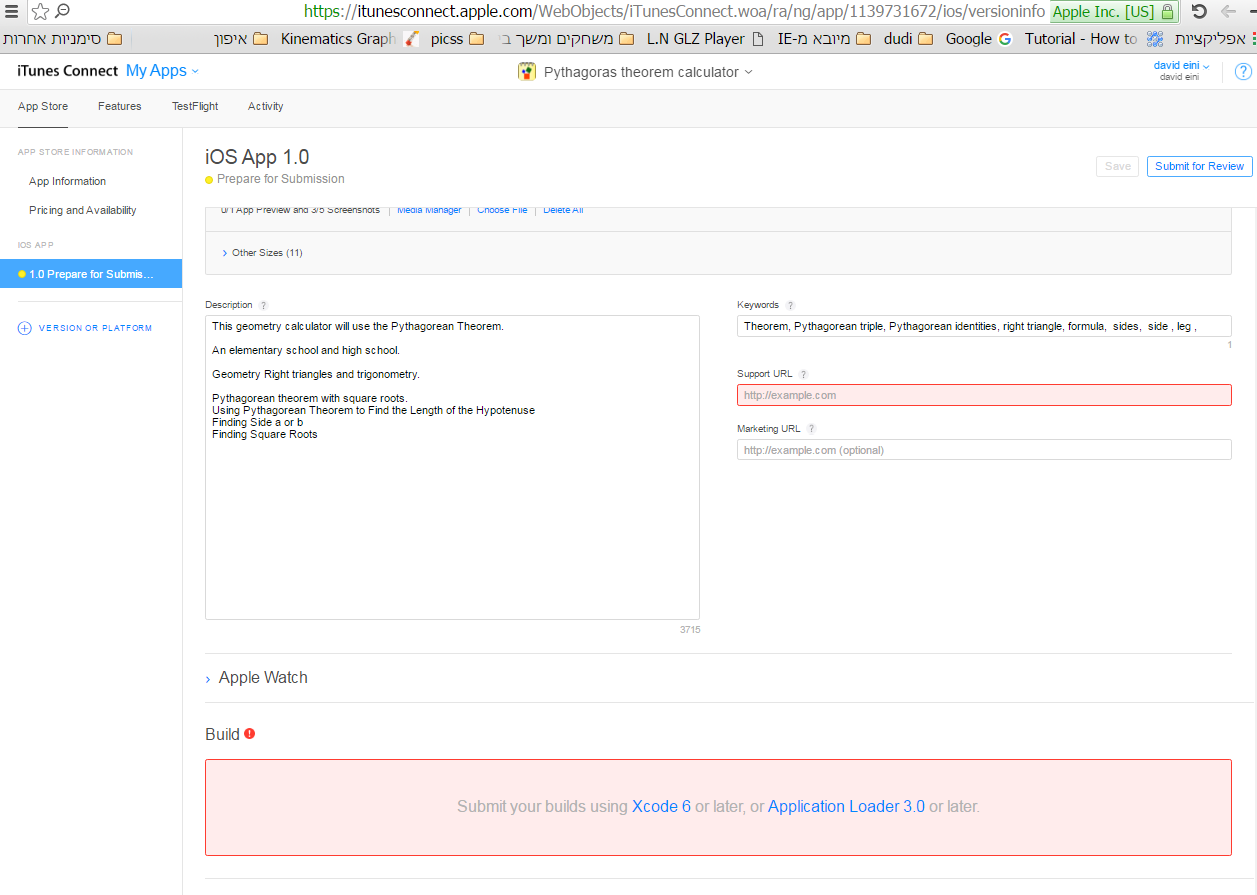Viewport: 1257px width, 895px height.
Task: Open the iTunes Connect help question mark
Action: click(x=1243, y=72)
